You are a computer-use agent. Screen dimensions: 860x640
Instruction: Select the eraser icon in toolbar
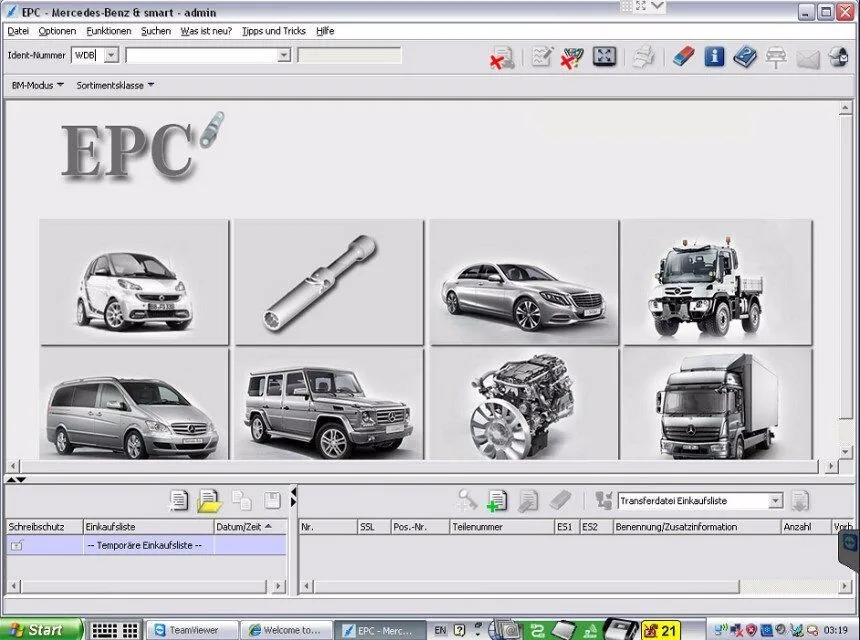tap(683, 56)
